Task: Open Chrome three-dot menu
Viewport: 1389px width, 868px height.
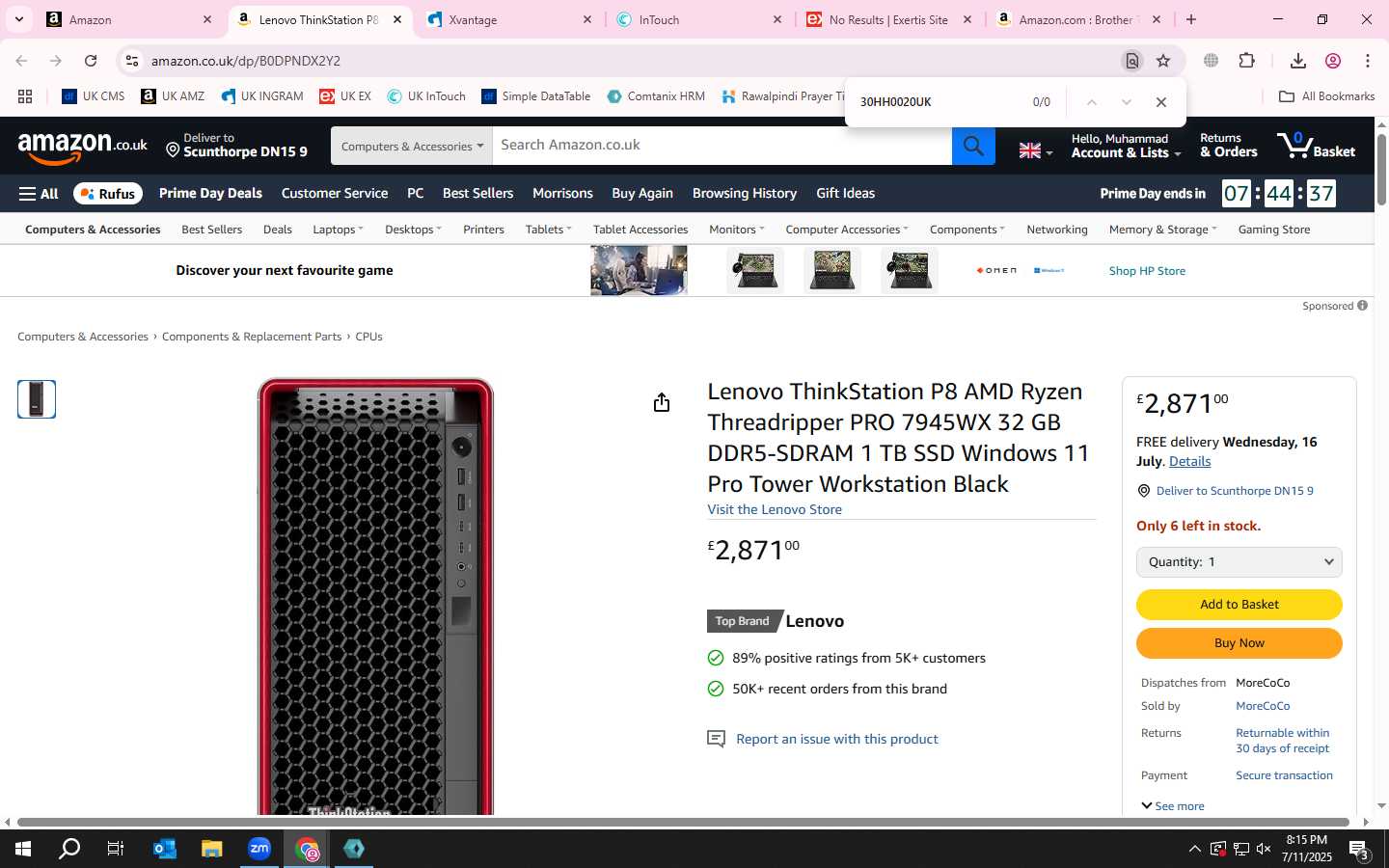Action: 1368,61
